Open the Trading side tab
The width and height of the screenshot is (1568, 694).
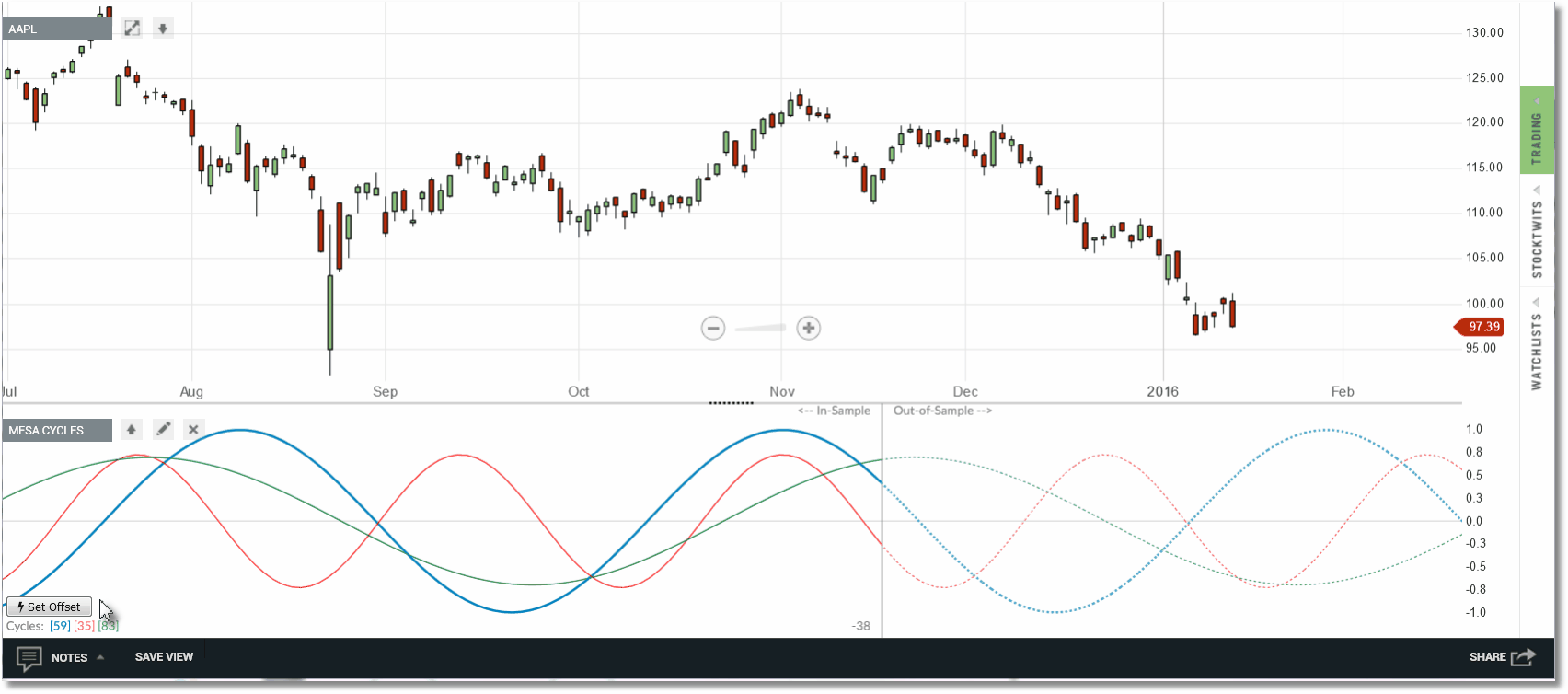pyautogui.click(x=1537, y=130)
